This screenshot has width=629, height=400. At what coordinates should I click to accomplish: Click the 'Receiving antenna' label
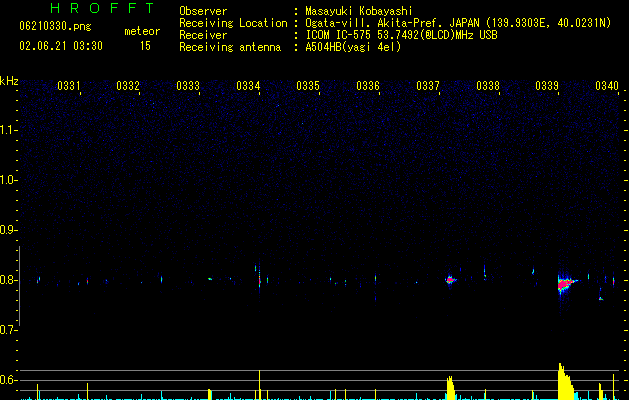pos(230,47)
